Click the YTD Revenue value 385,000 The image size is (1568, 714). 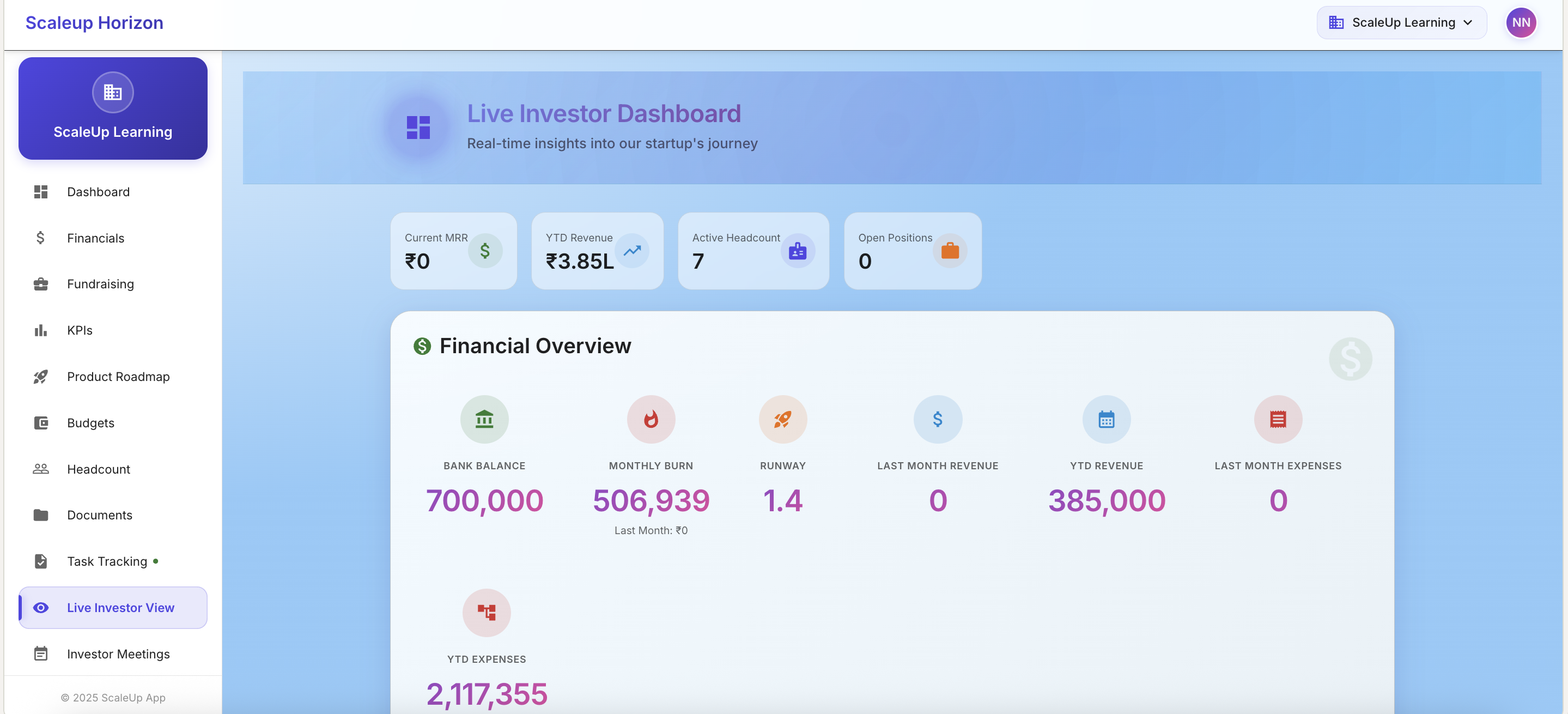(1107, 500)
